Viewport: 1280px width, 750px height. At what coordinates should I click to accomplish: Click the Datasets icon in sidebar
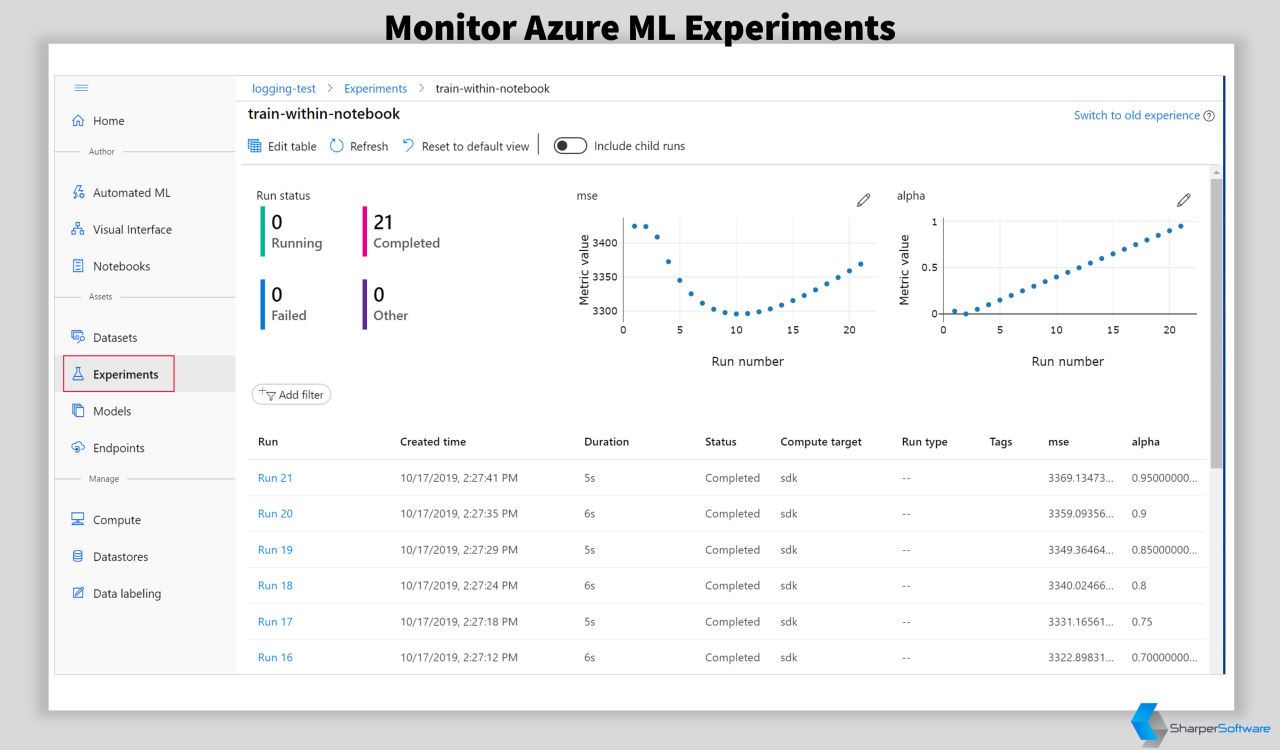click(78, 337)
